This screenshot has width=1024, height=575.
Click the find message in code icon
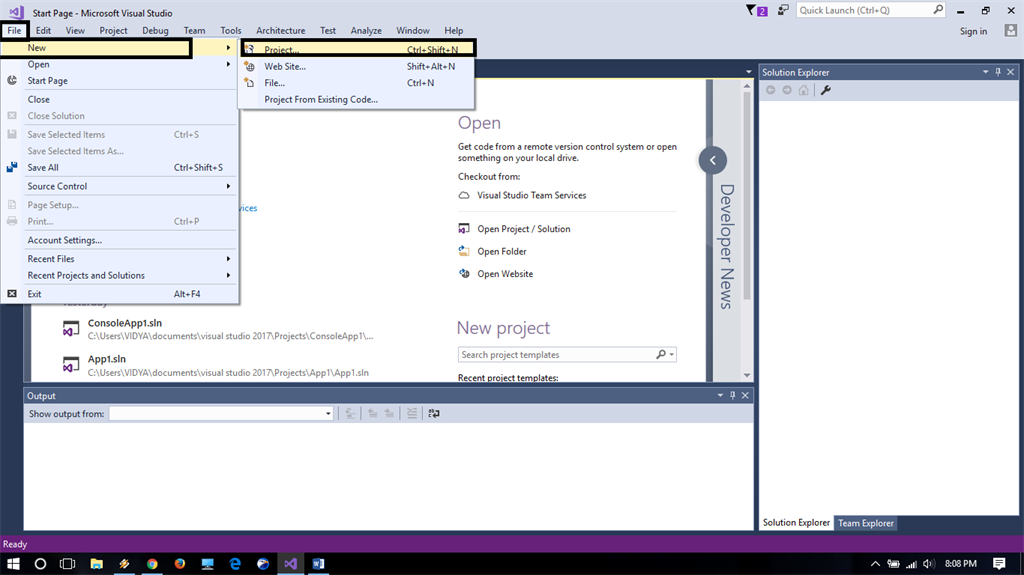(x=350, y=413)
